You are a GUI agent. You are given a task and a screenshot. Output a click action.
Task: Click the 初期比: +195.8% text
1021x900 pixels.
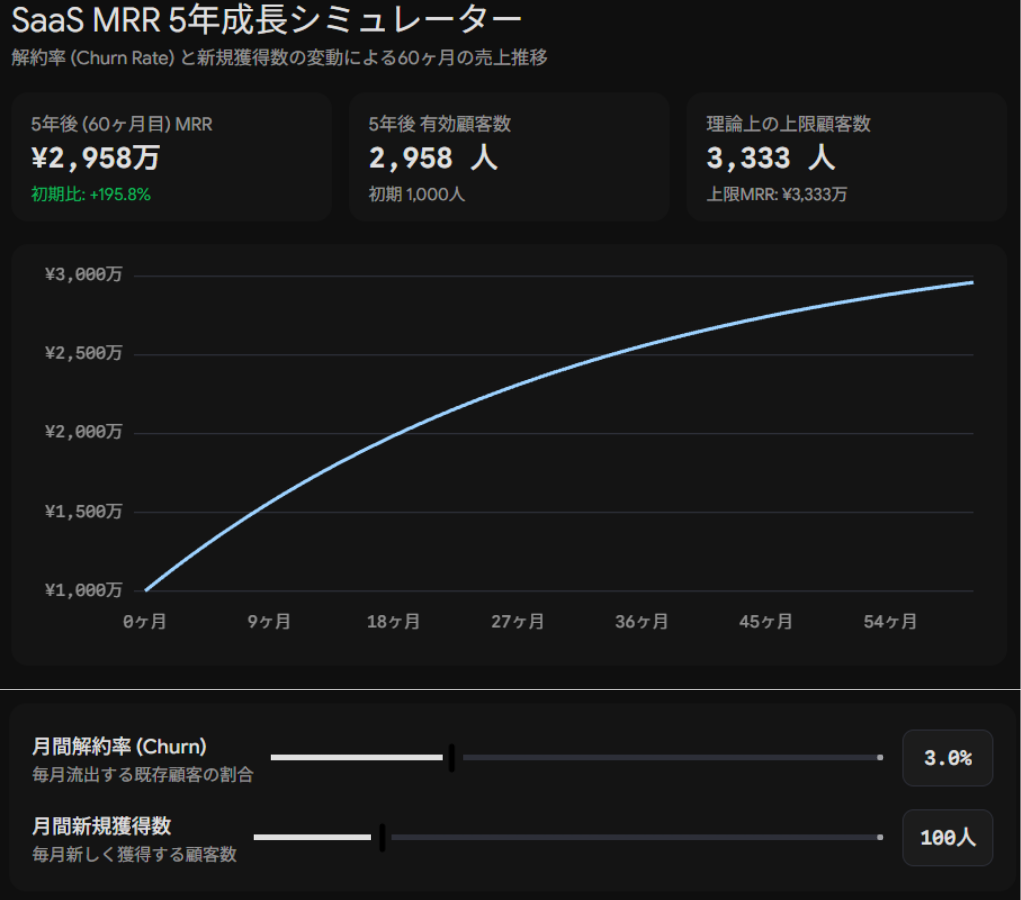tap(91, 195)
